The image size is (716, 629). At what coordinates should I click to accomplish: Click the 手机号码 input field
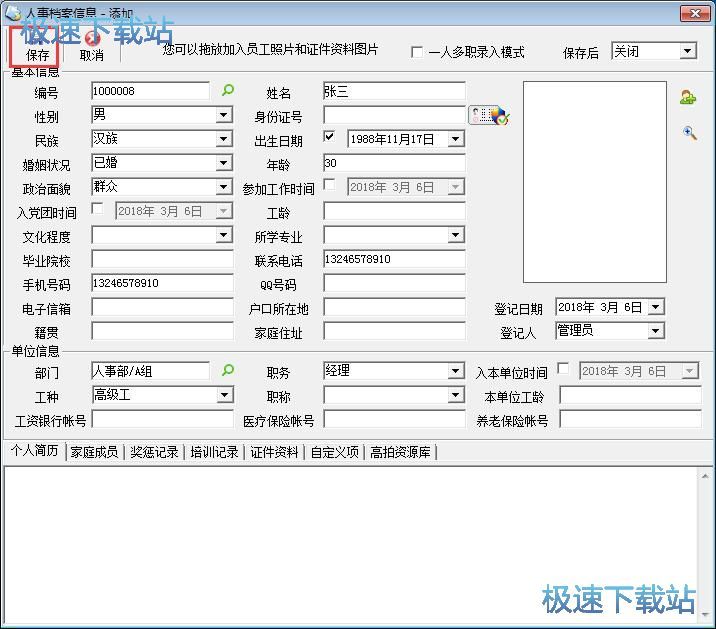point(163,283)
